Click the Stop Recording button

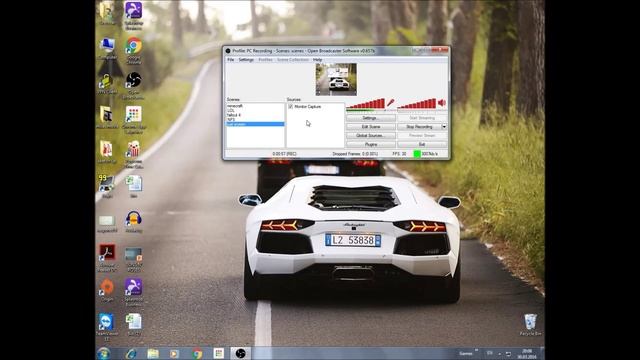tap(419, 127)
